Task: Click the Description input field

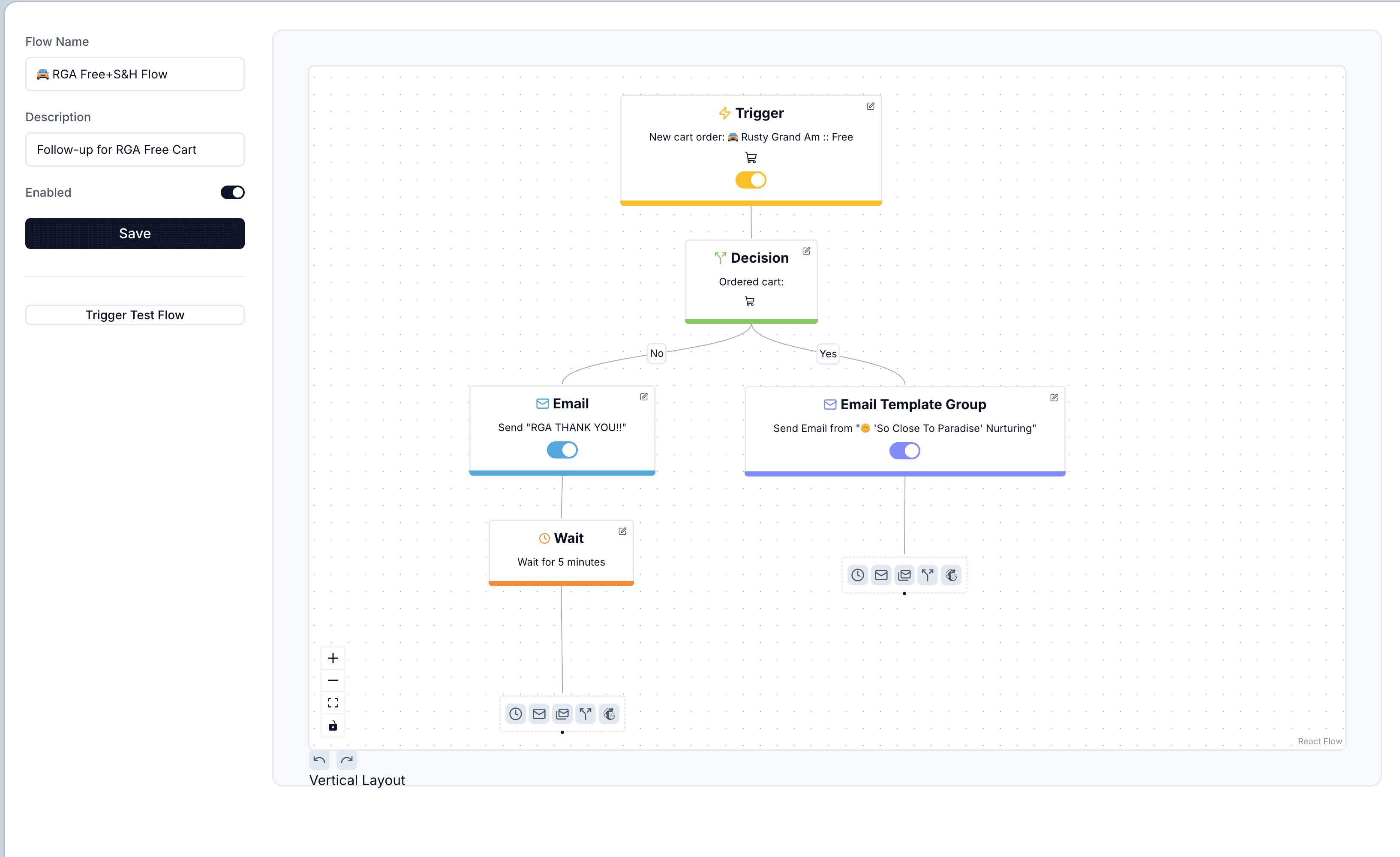Action: 135,150
